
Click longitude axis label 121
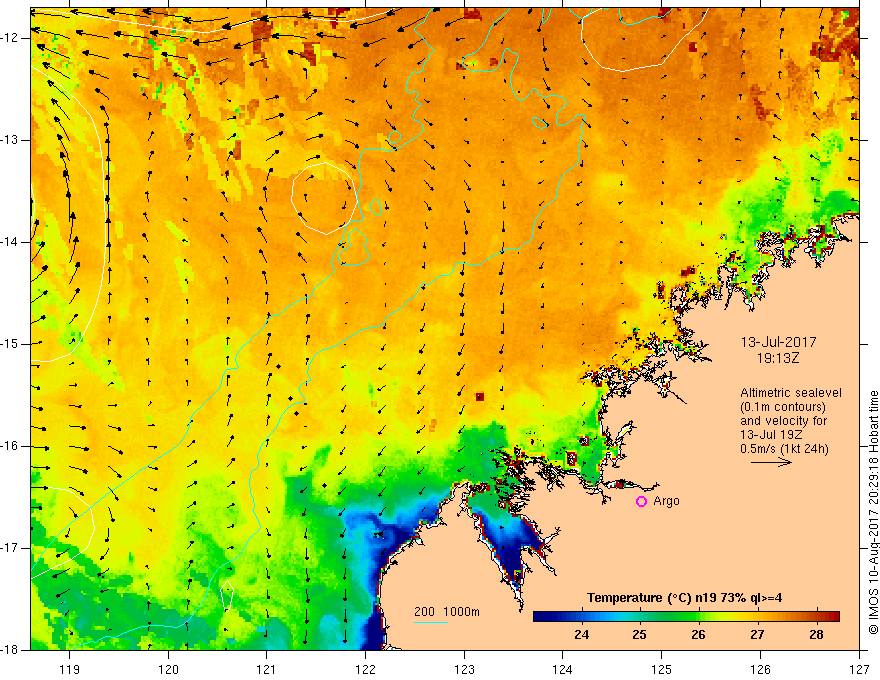coord(267,669)
